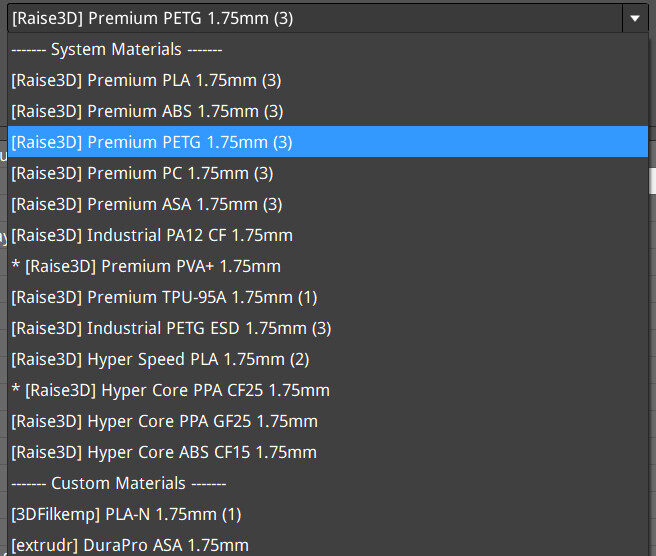Pick 3DFilkemp PLA-N 1.75mm (1) custom material

126,514
